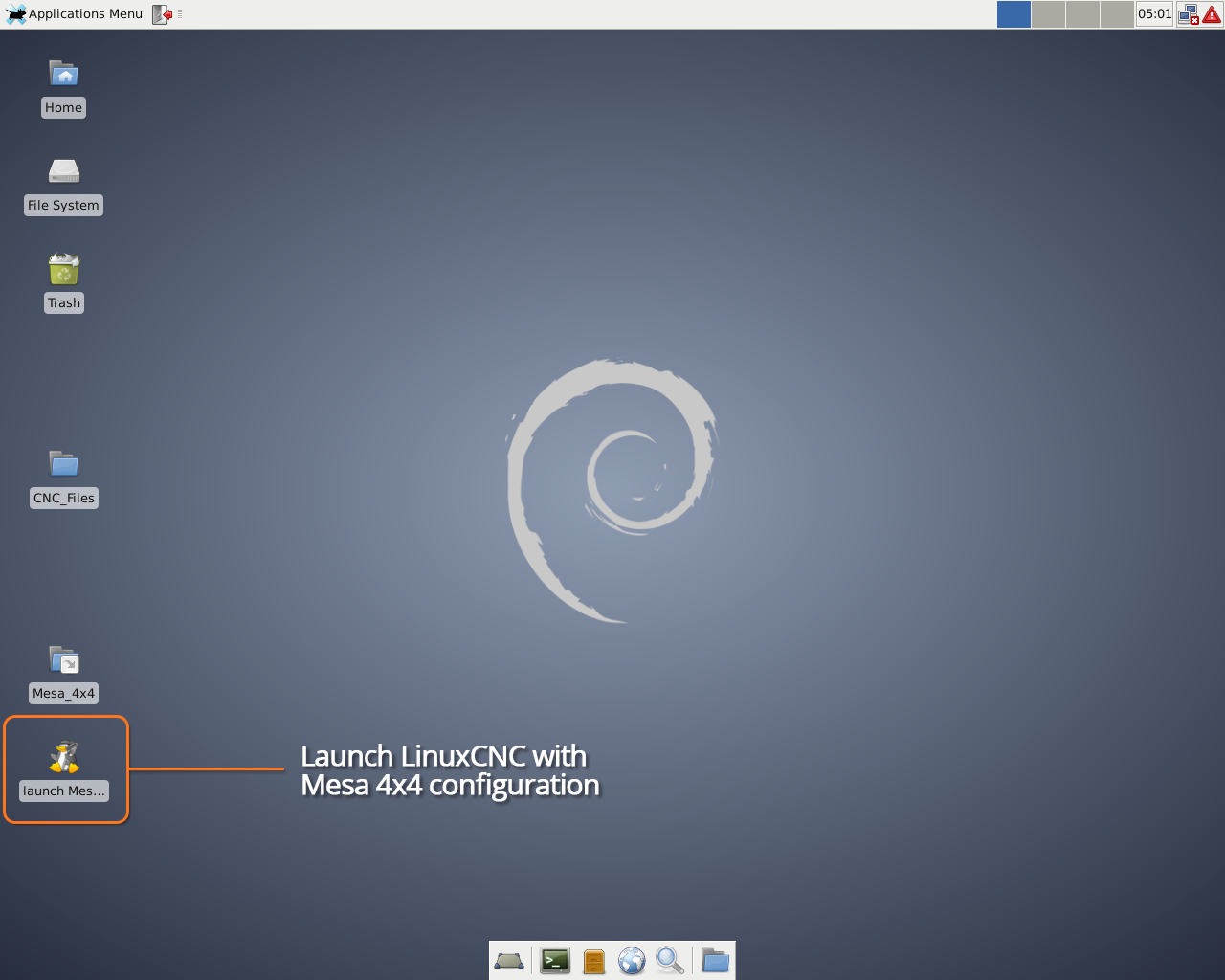1225x980 pixels.
Task: Click the "launch Mes..." icon label
Action: pos(64,791)
